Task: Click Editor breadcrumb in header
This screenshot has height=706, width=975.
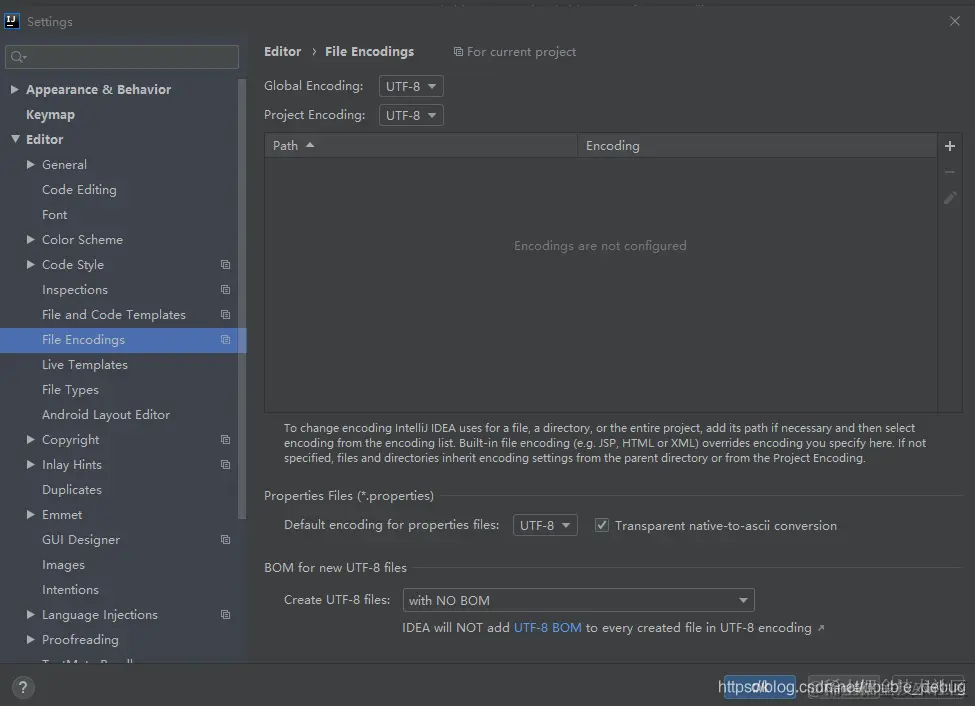Action: click(x=282, y=52)
